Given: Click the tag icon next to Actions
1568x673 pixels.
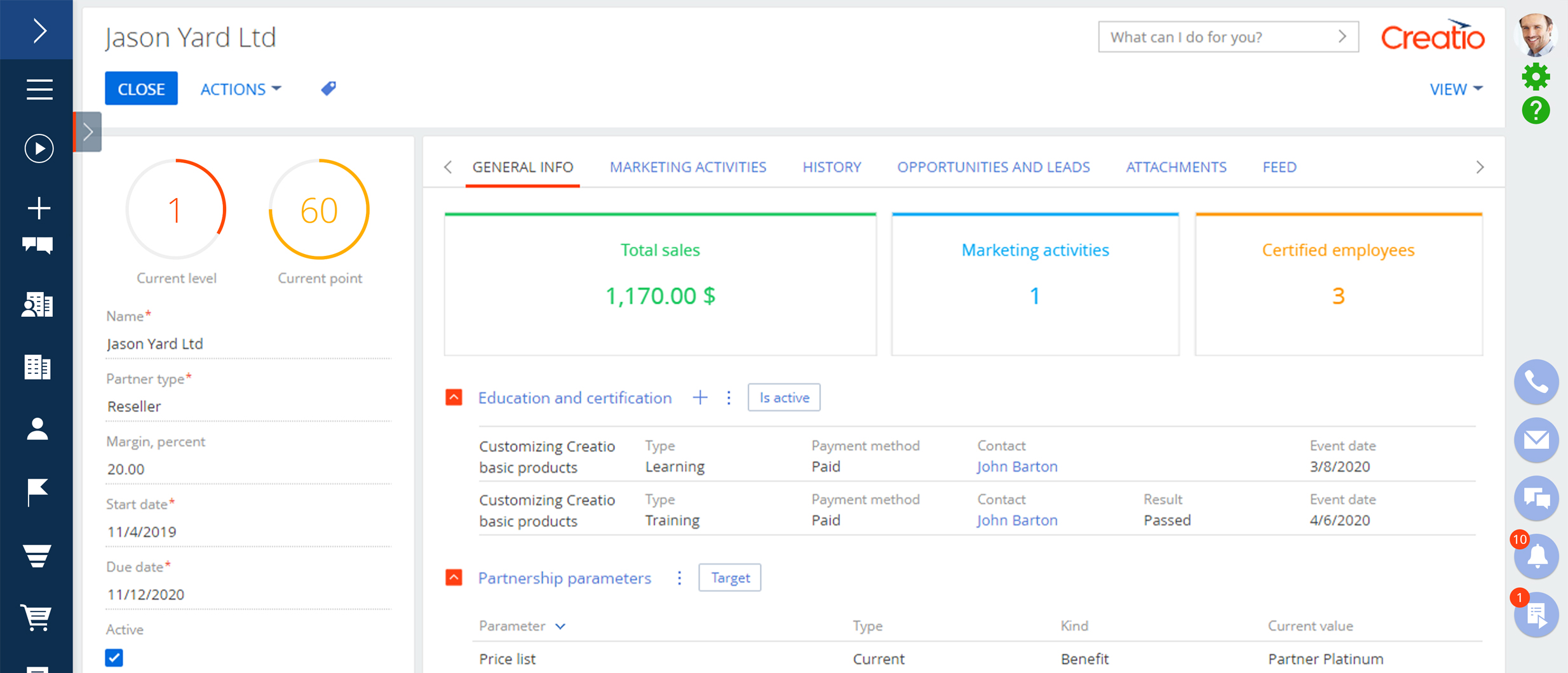Looking at the screenshot, I should pos(328,88).
